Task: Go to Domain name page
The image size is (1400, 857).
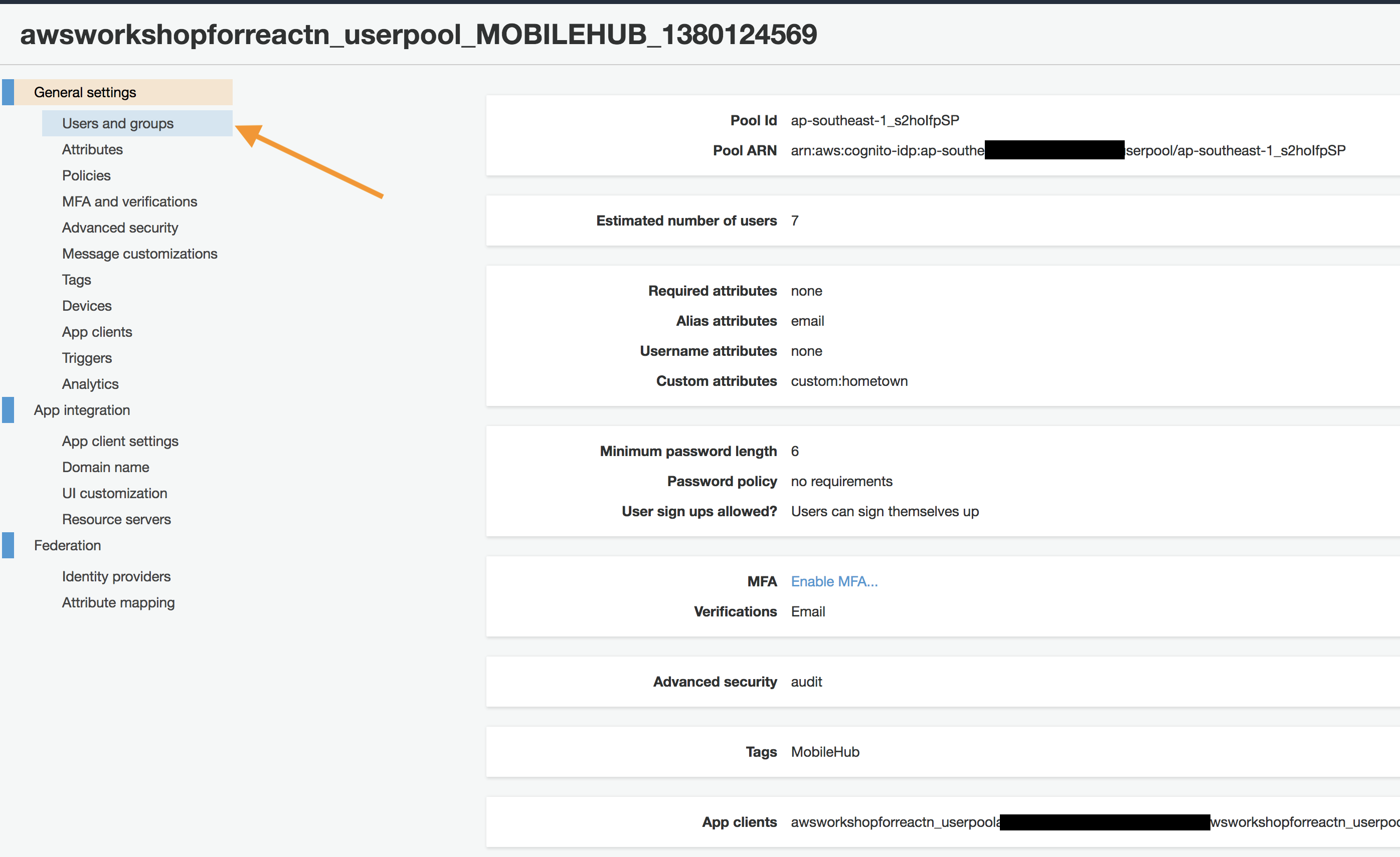Action: [x=106, y=467]
